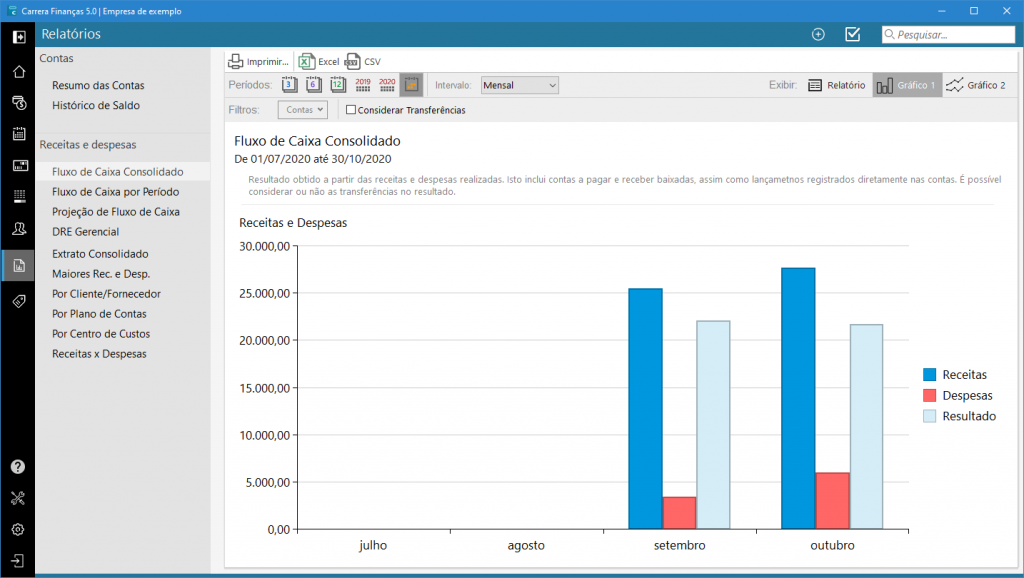The width and height of the screenshot is (1024, 578).
Task: Click the price tag icon in sidebar
Action: 18,301
